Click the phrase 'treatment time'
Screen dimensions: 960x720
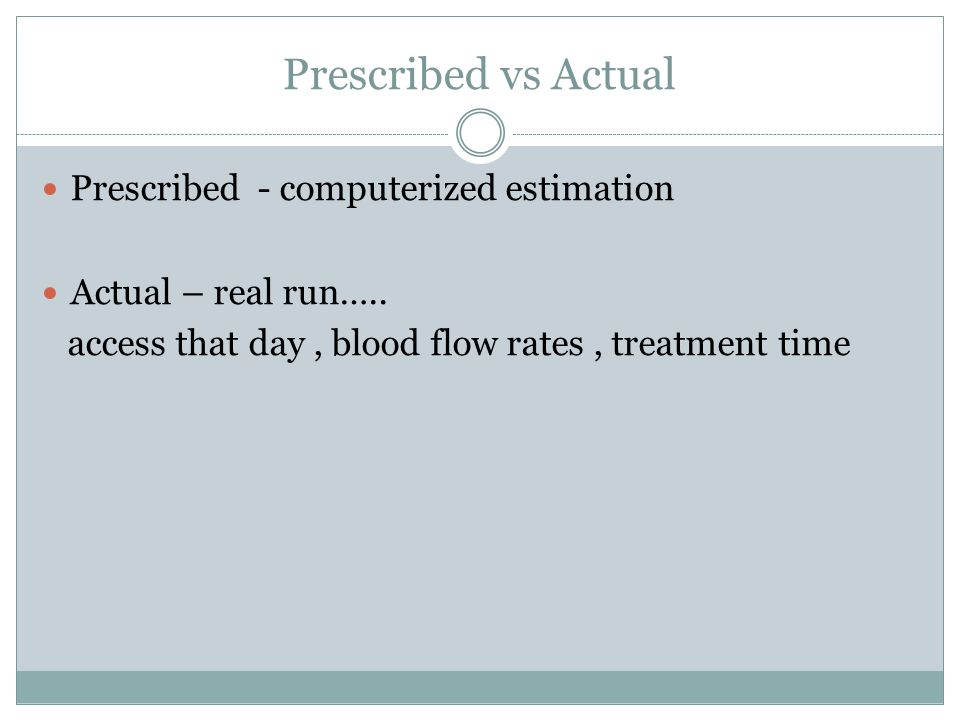click(731, 343)
